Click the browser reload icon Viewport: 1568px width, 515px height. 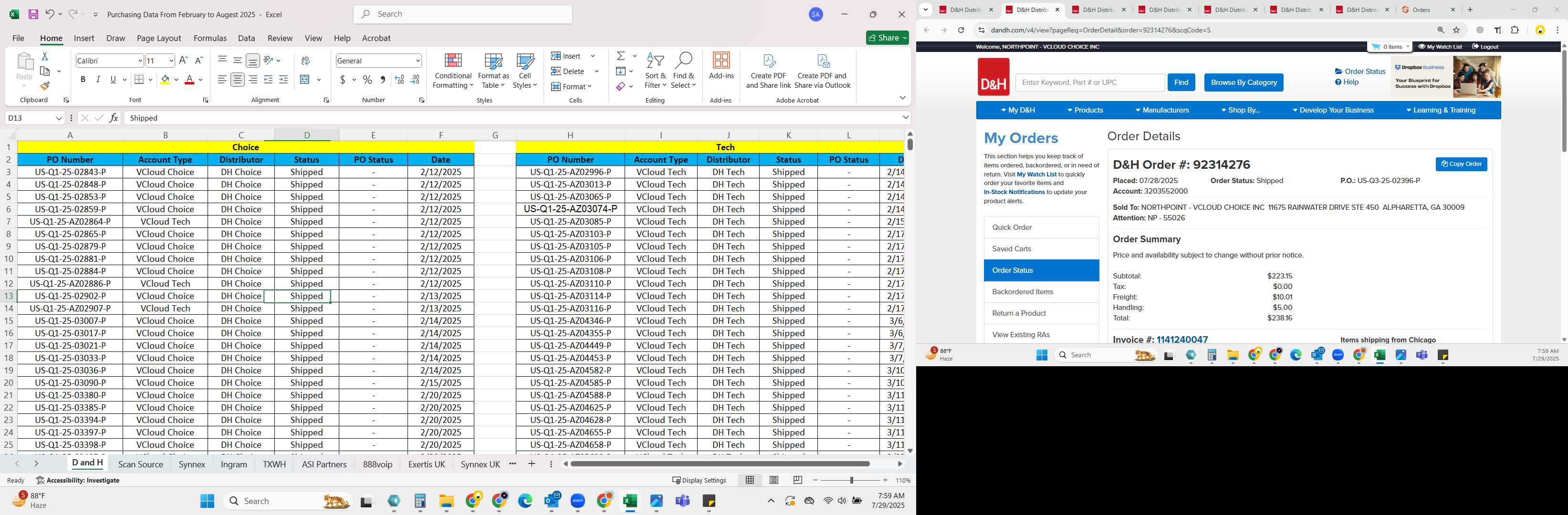click(x=961, y=30)
